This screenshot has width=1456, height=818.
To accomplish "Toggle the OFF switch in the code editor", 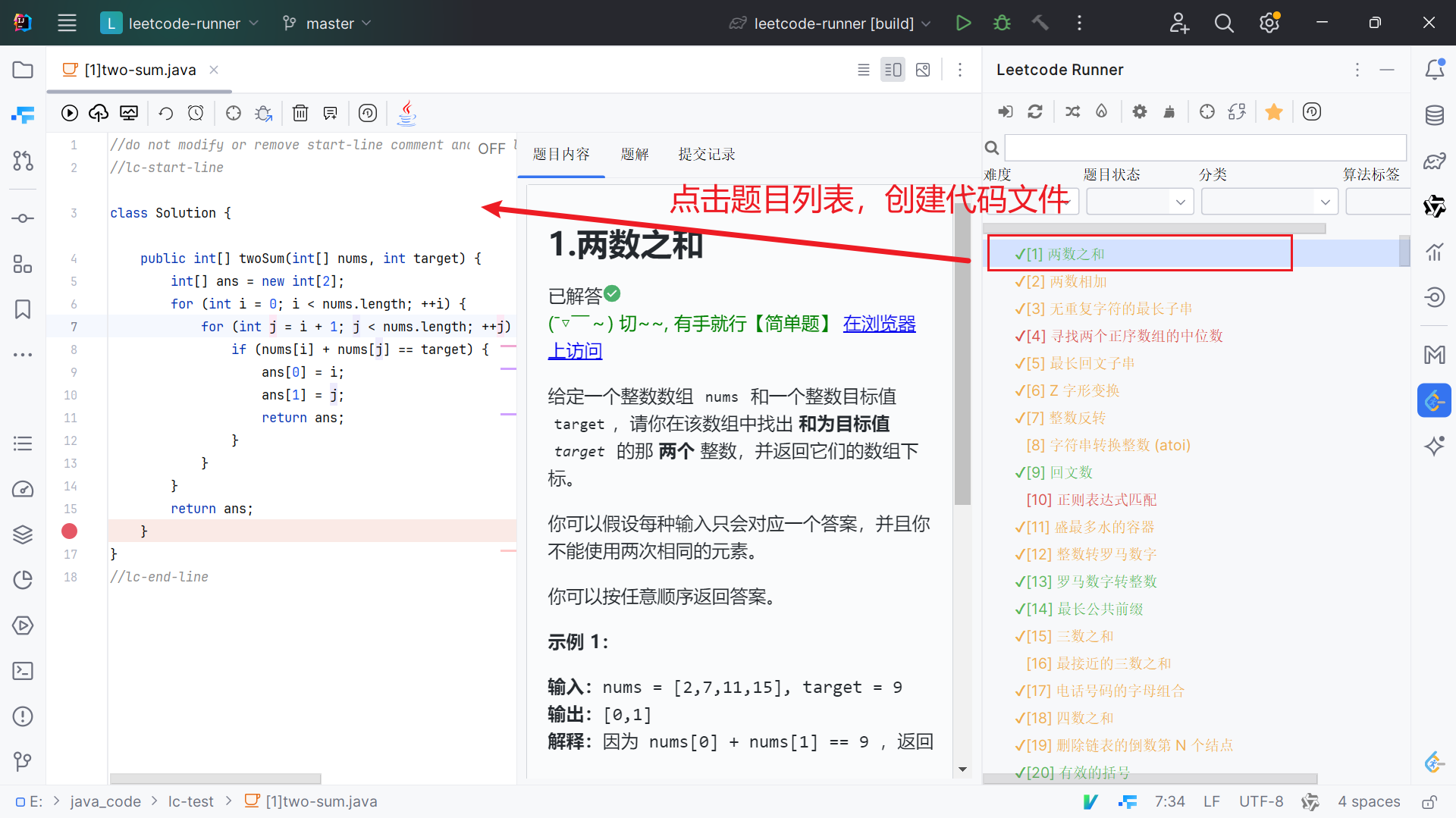I will [x=491, y=149].
